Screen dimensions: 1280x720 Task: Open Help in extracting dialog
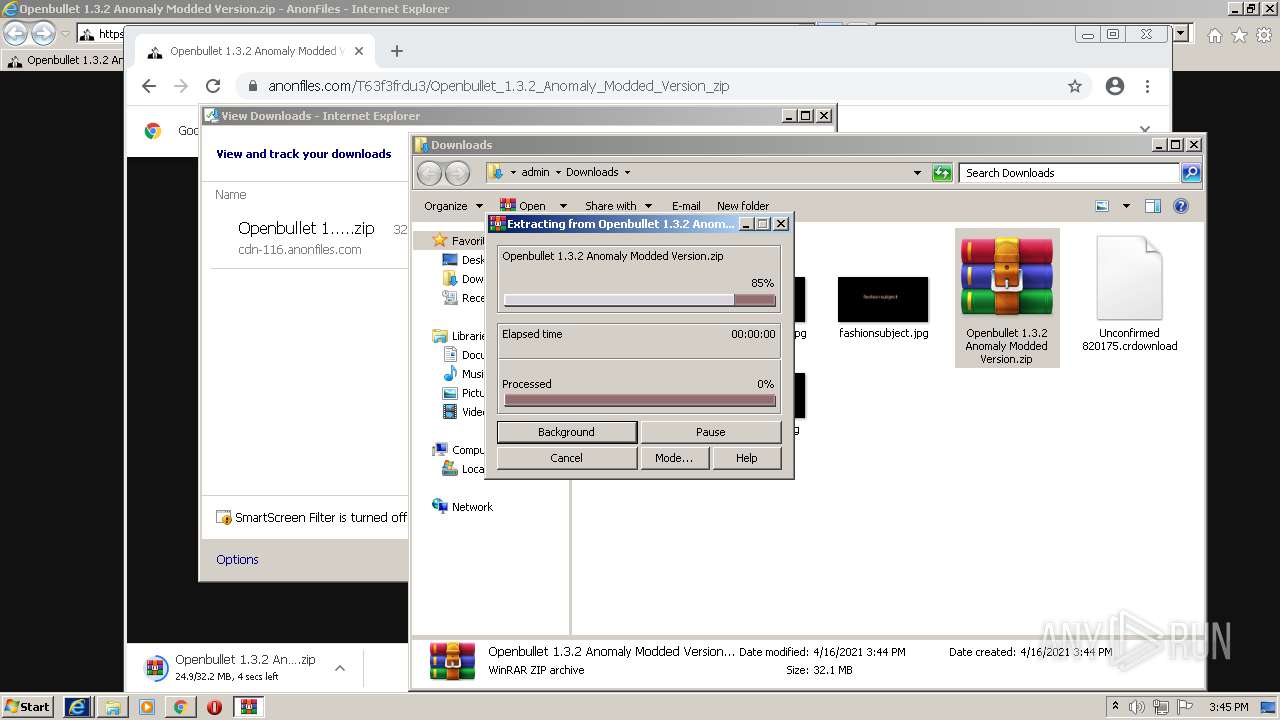point(747,458)
